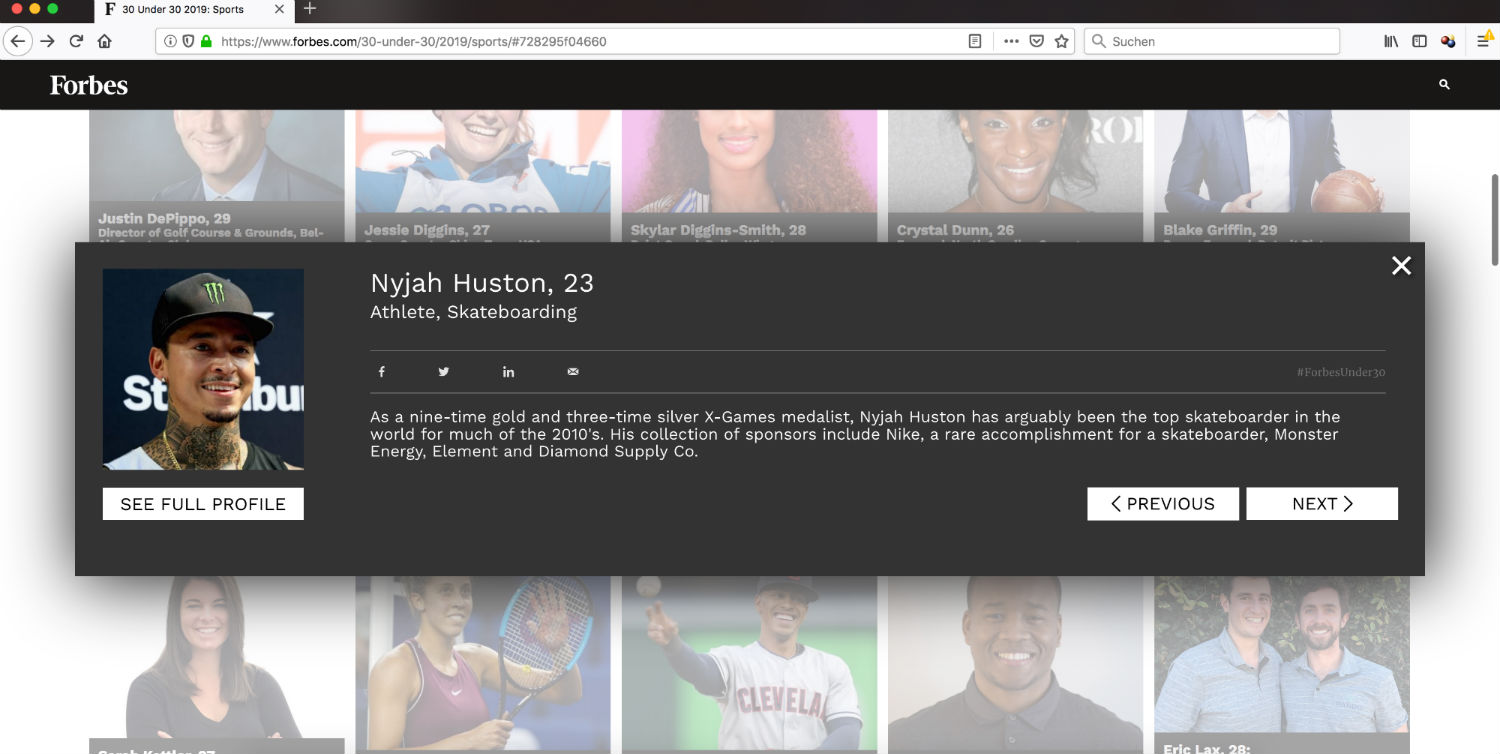
Task: Click the SEE FULL PROFILE button
Action: [203, 504]
